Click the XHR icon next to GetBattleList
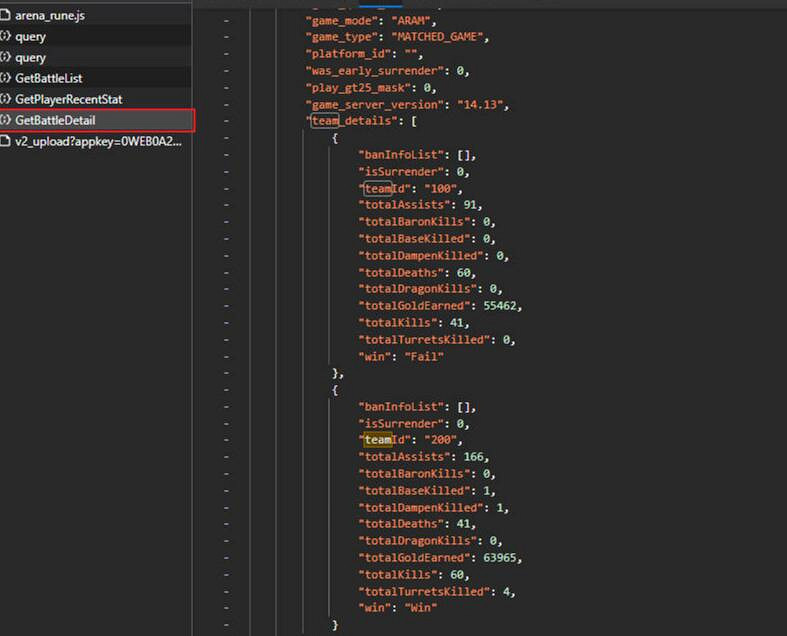Screen dimensions: 787x636 [7, 79]
